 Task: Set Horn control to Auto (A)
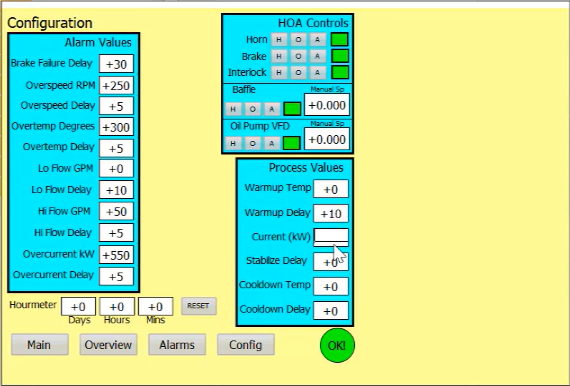317,40
